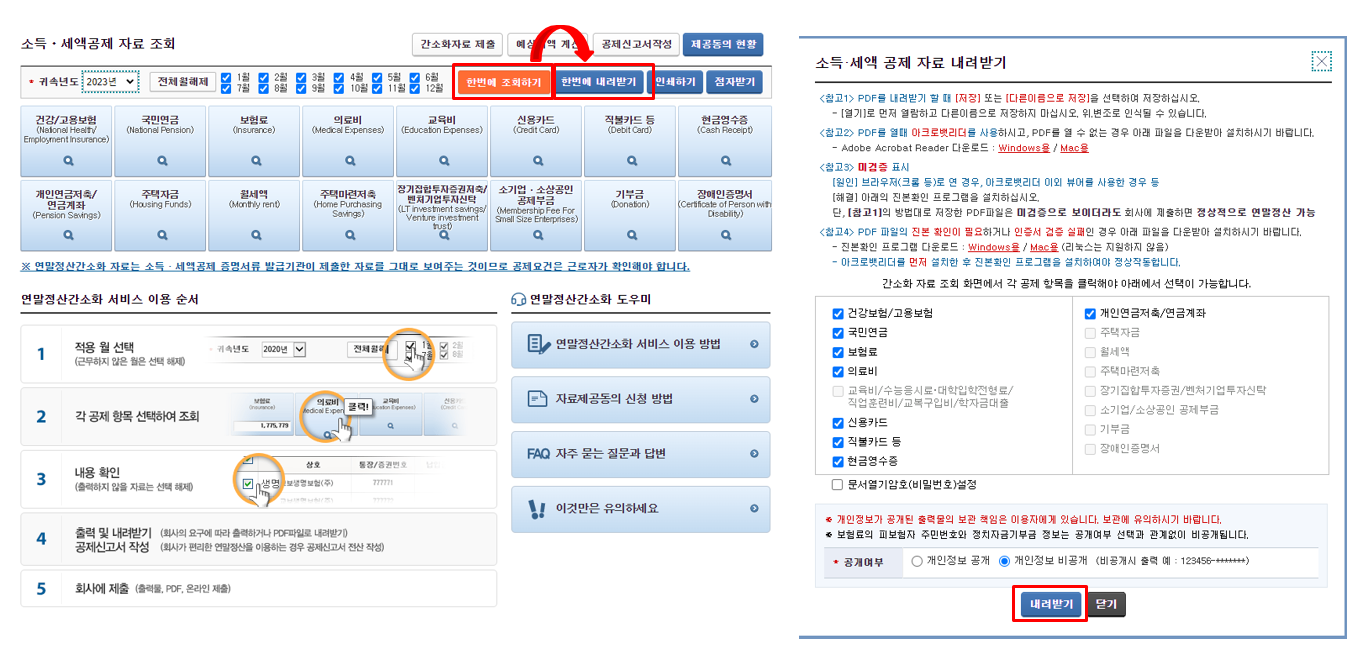
Task: Look up 국민연금 National Pension data
Action: [160, 160]
